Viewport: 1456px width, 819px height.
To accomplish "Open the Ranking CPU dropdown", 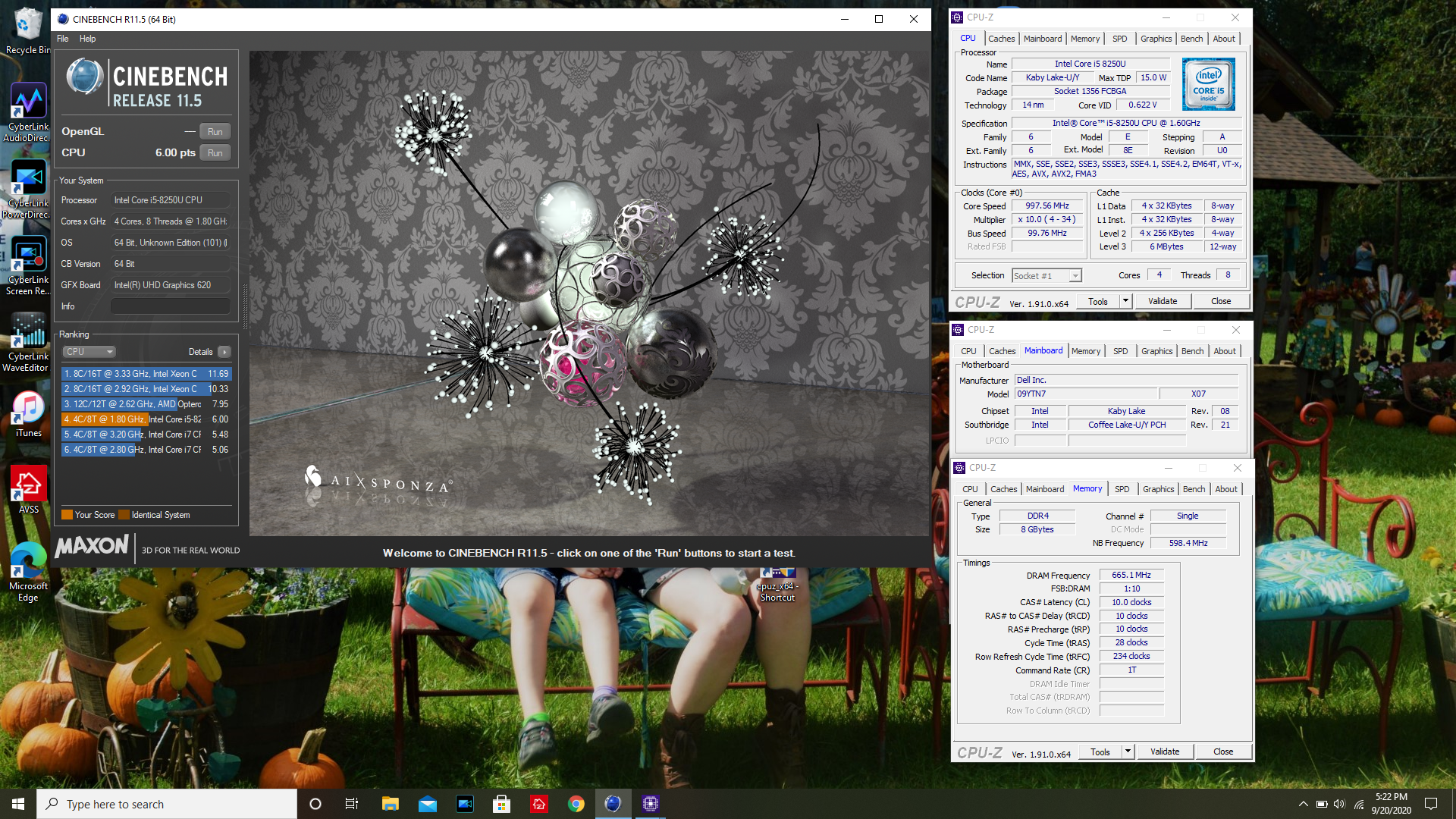I will (x=89, y=352).
